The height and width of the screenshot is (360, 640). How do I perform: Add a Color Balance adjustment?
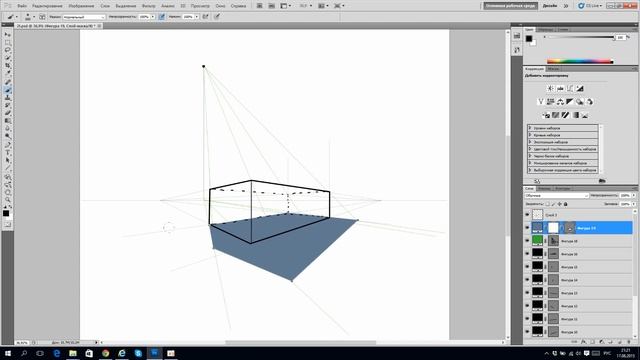(x=560, y=102)
